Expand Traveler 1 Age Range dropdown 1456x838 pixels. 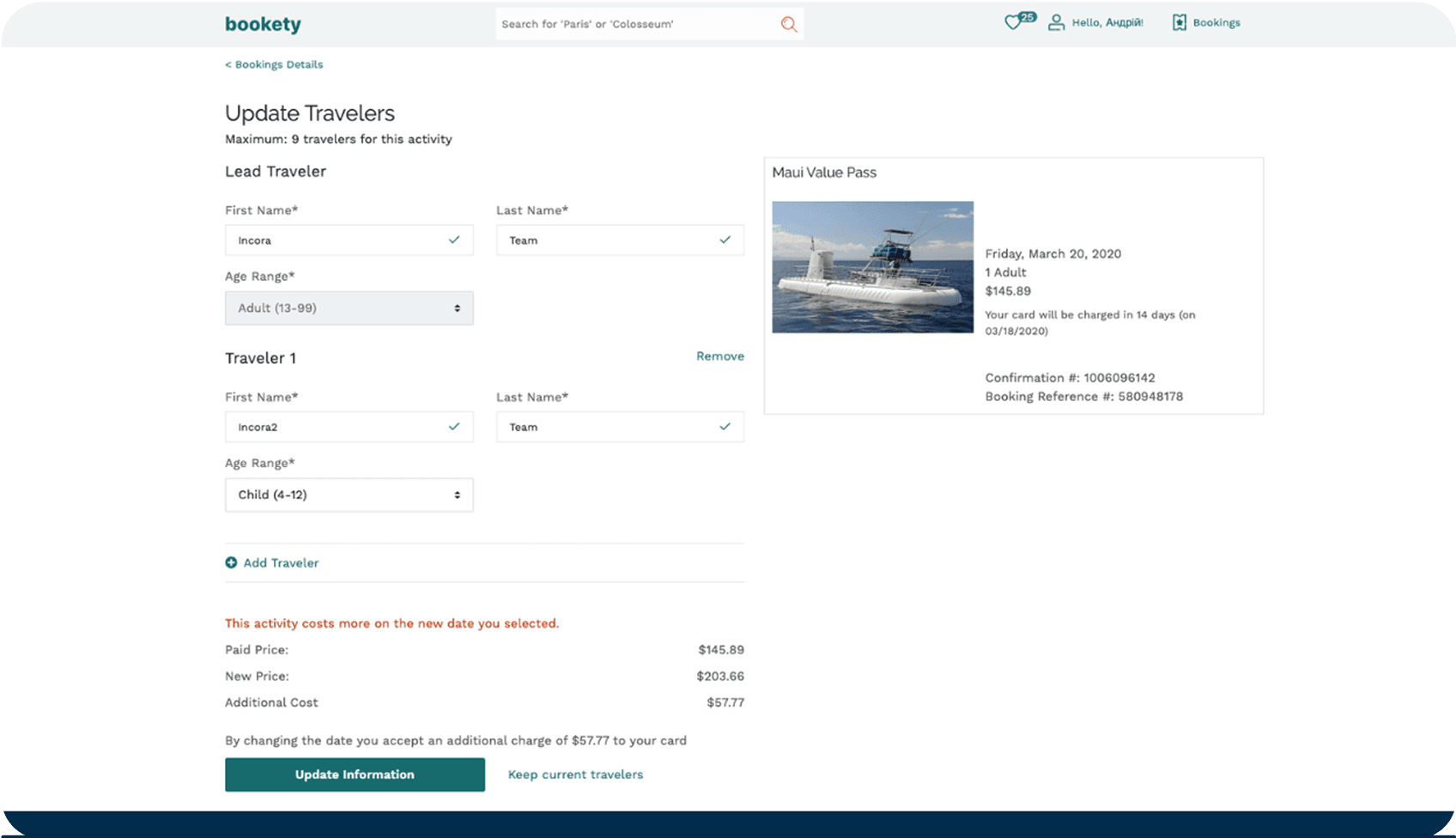[349, 495]
